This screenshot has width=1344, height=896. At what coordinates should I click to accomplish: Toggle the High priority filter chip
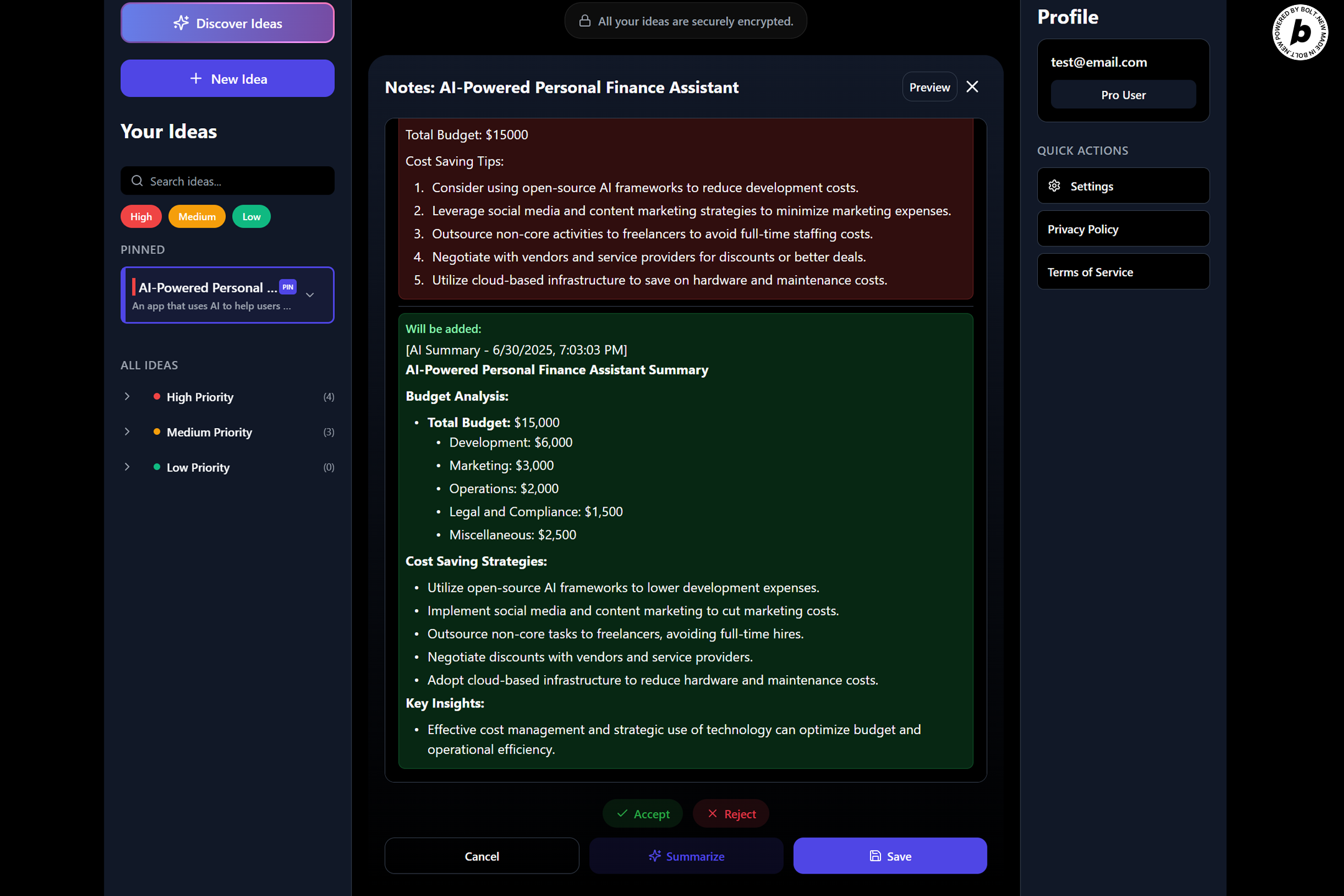[141, 217]
